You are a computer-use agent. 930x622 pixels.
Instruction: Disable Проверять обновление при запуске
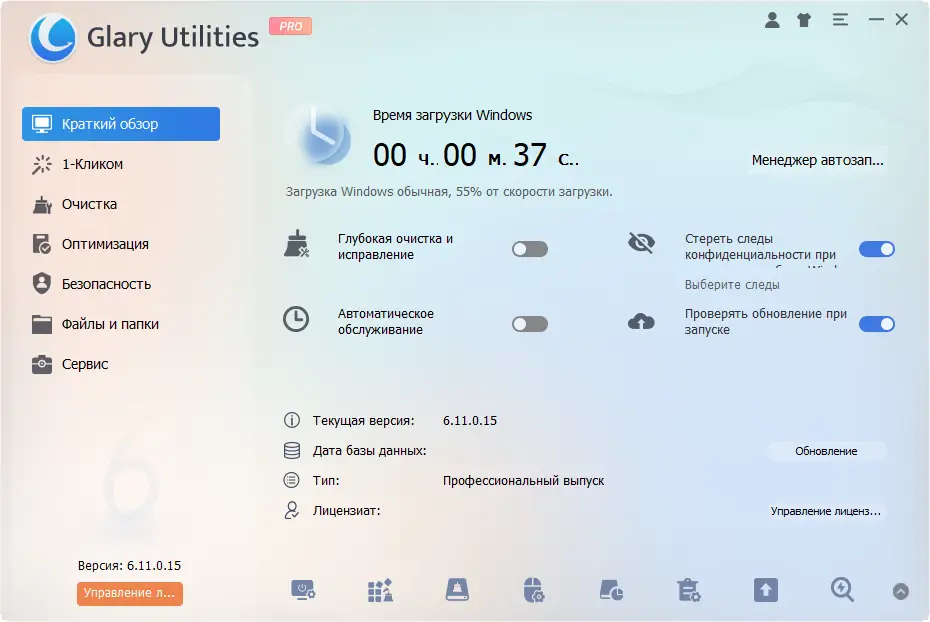point(877,323)
